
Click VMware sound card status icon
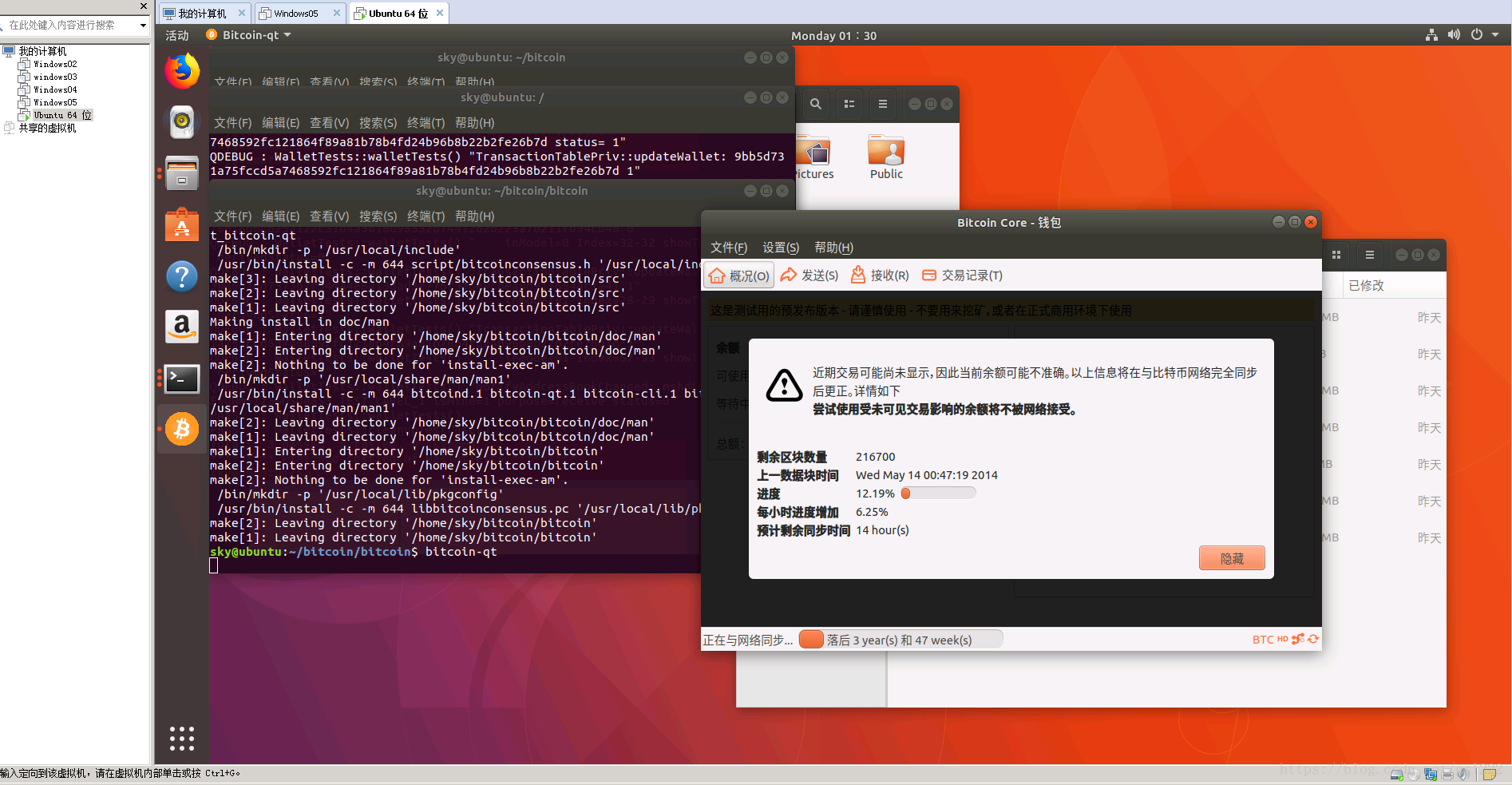(x=1463, y=774)
